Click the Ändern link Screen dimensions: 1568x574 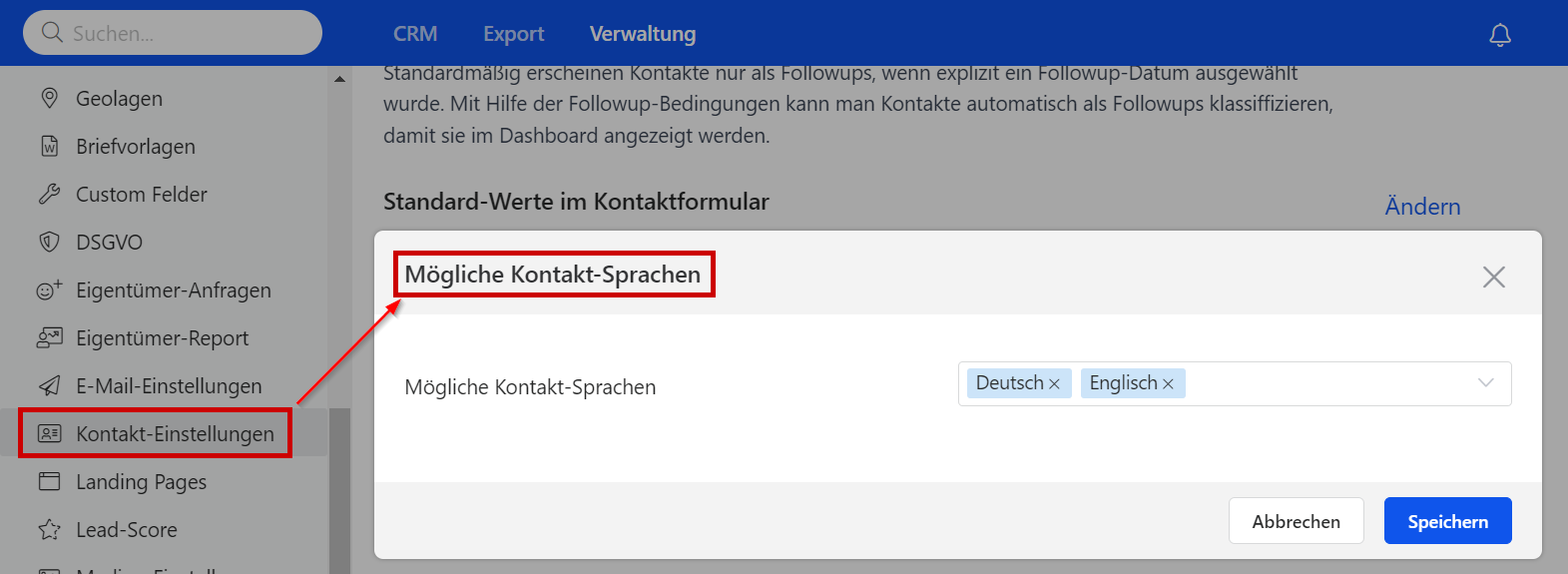coord(1422,207)
